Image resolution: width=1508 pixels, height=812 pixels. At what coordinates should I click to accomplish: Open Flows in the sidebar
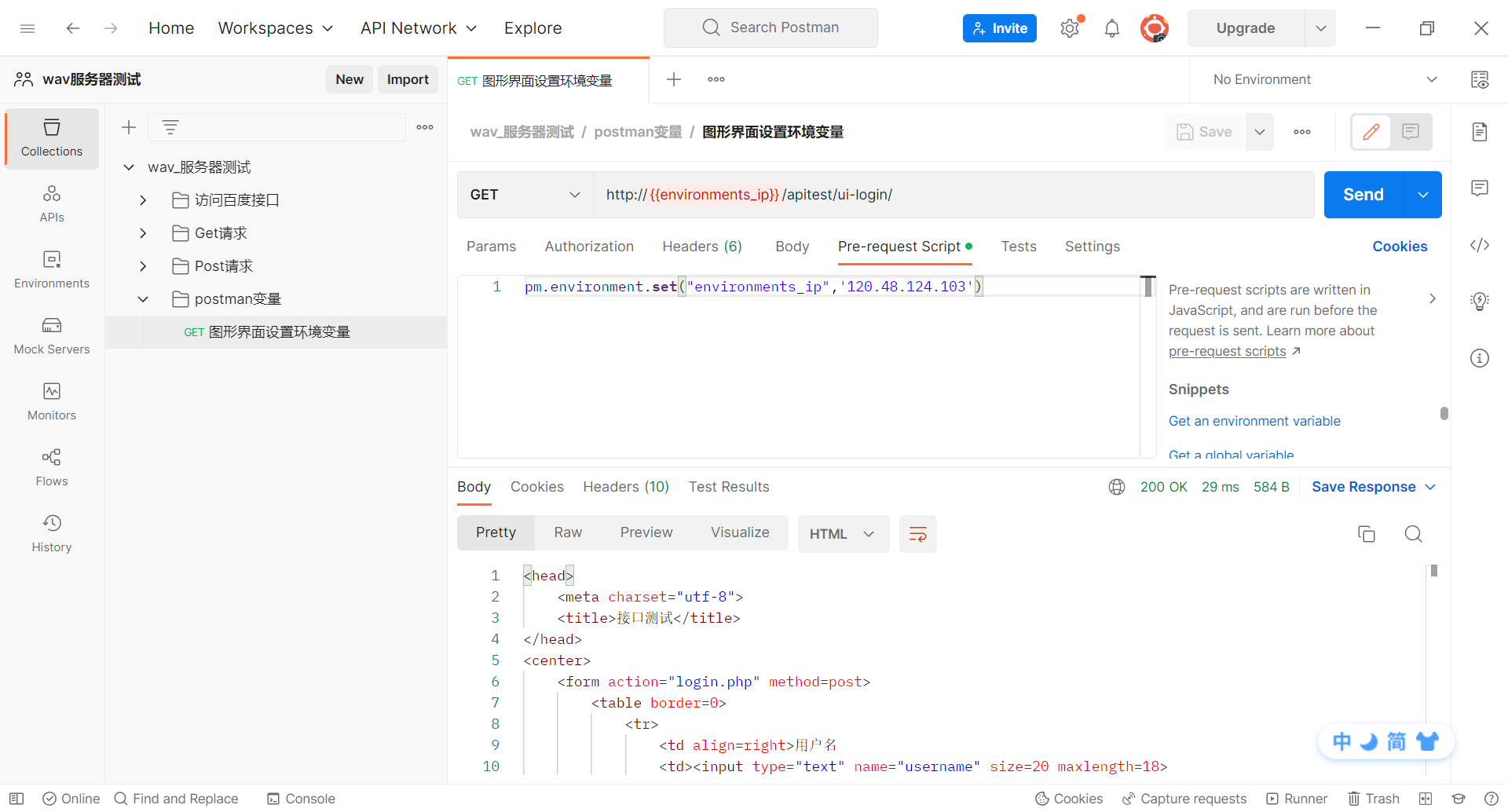52,468
